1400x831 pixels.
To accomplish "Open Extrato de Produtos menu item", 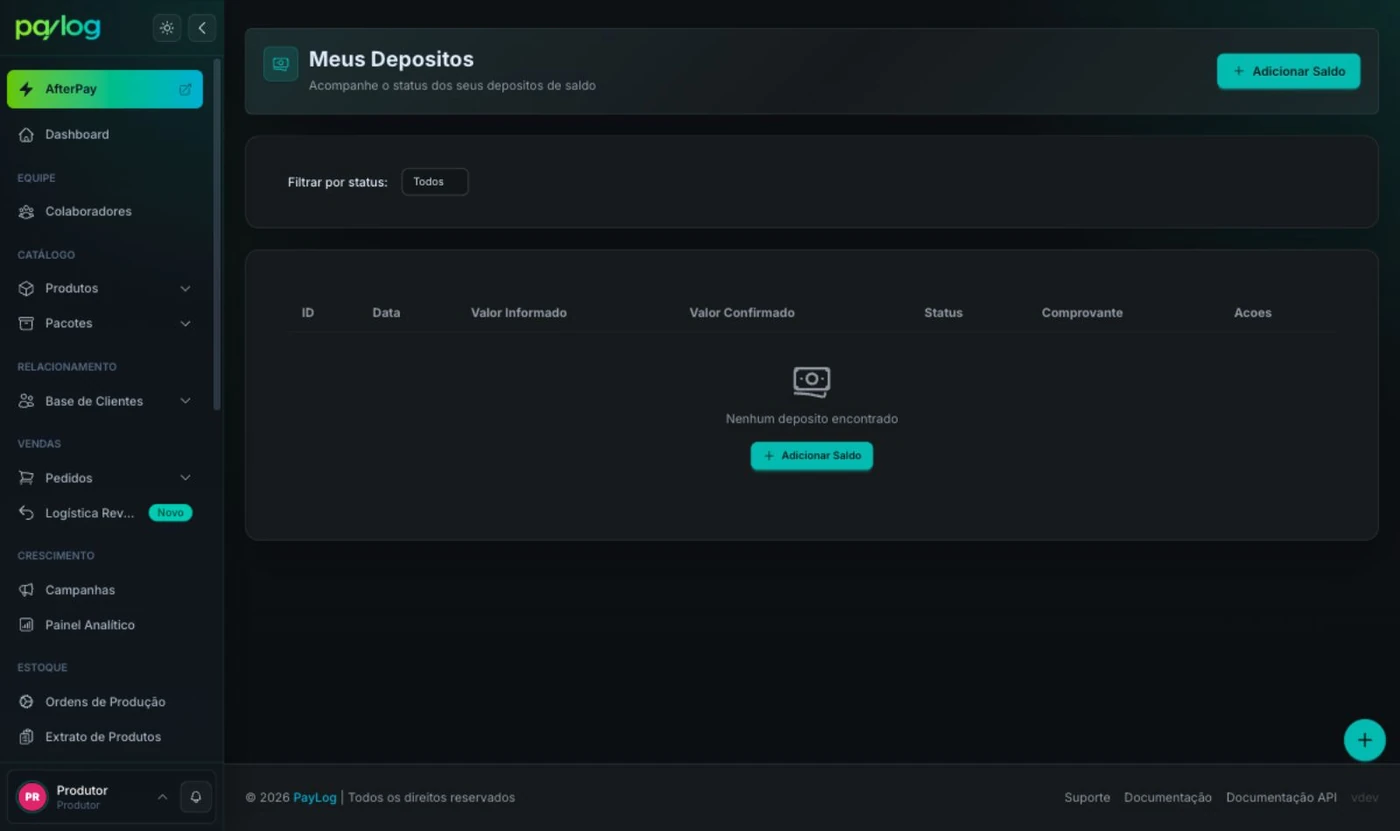I will pos(105,737).
